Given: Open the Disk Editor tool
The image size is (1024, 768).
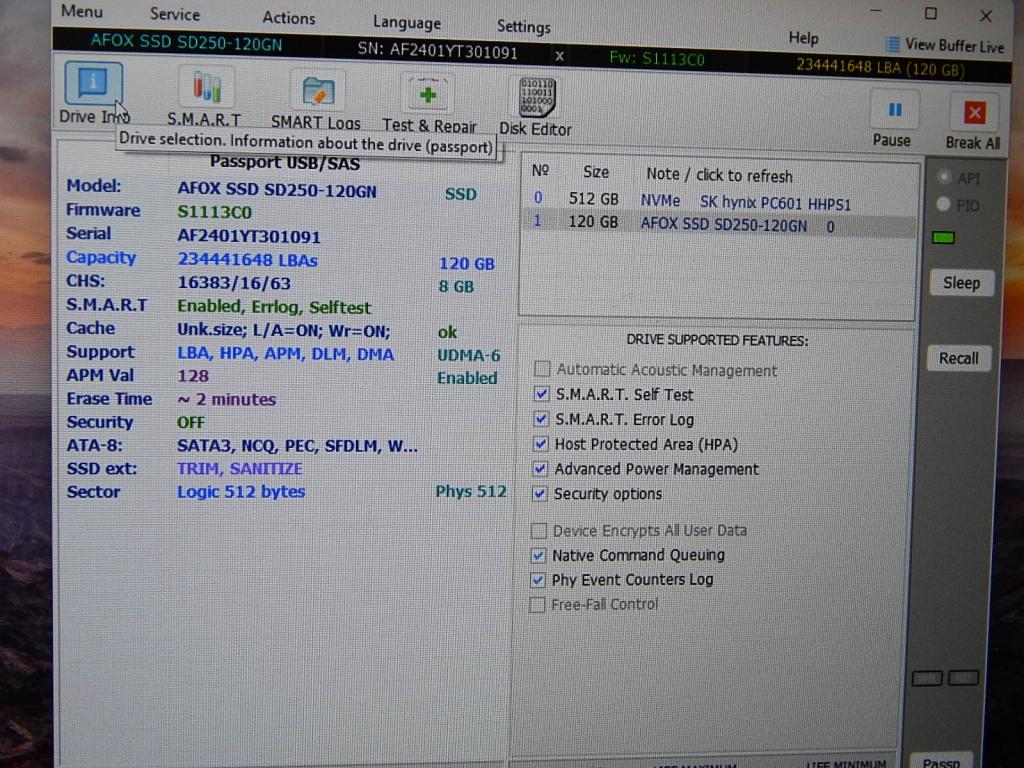Looking at the screenshot, I should click(536, 99).
